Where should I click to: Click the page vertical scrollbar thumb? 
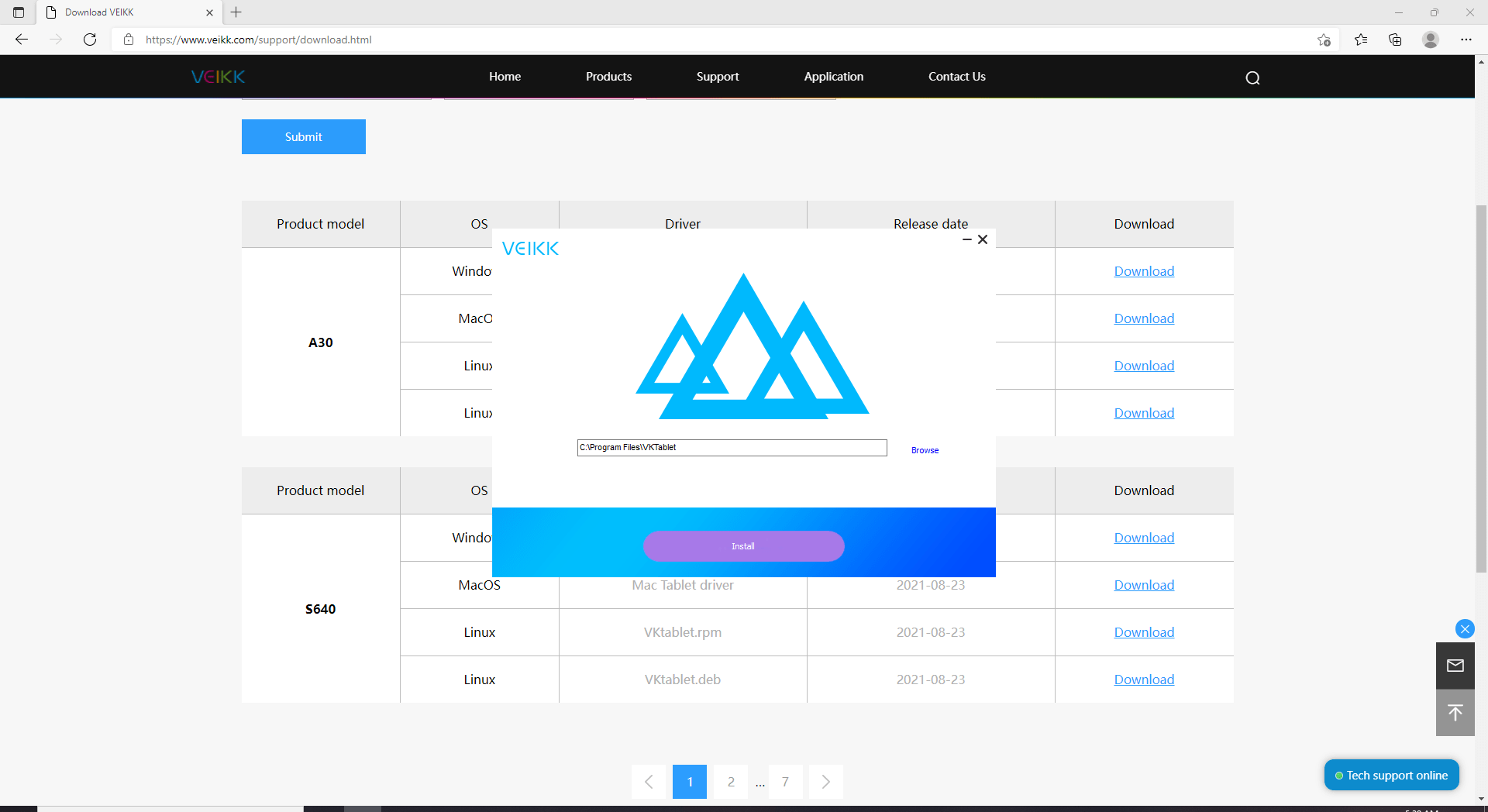coord(1482,387)
